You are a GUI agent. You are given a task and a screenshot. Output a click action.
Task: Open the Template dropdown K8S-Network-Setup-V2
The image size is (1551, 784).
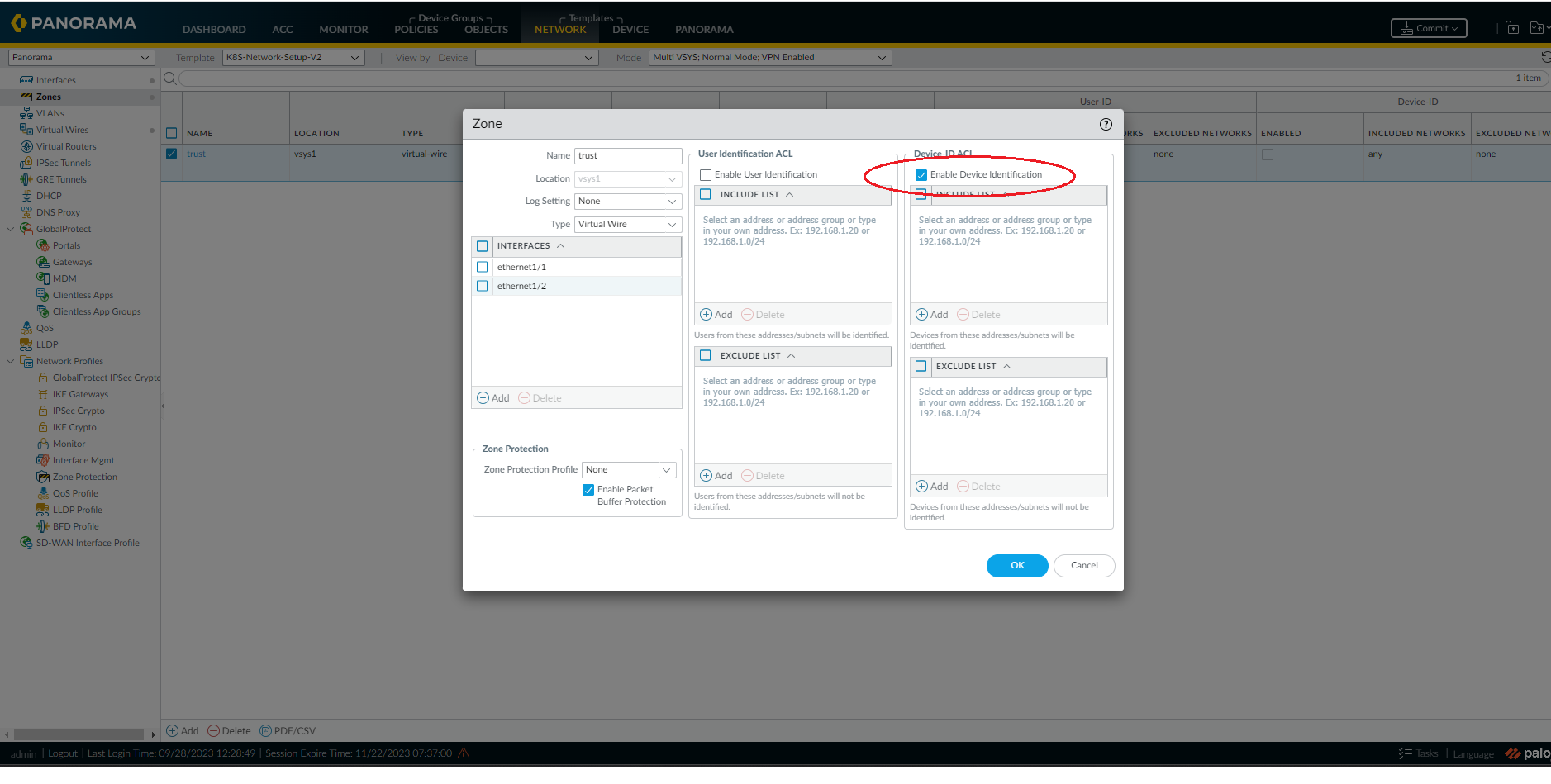pyautogui.click(x=293, y=58)
